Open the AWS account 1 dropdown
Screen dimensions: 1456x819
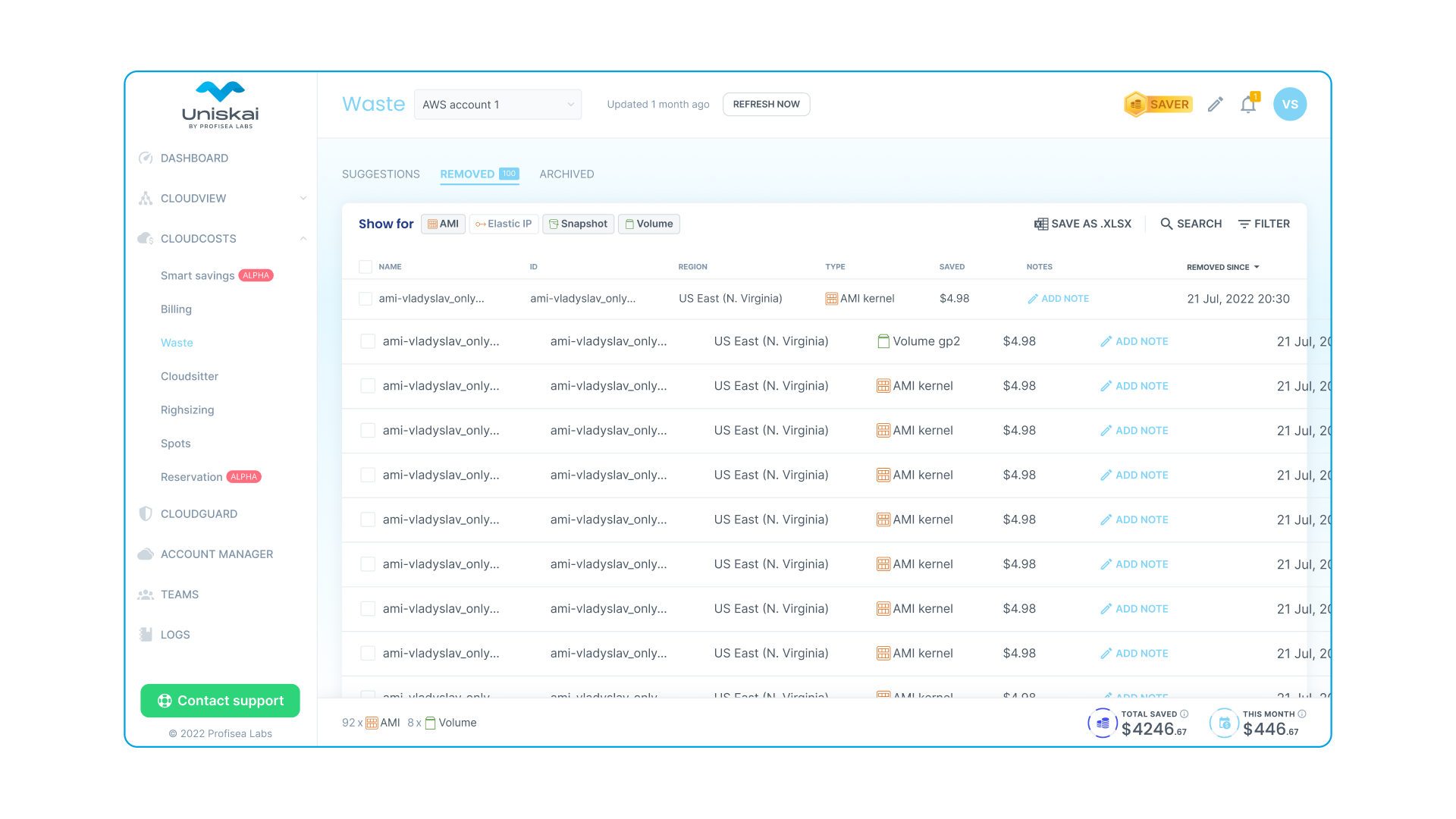[x=497, y=104]
